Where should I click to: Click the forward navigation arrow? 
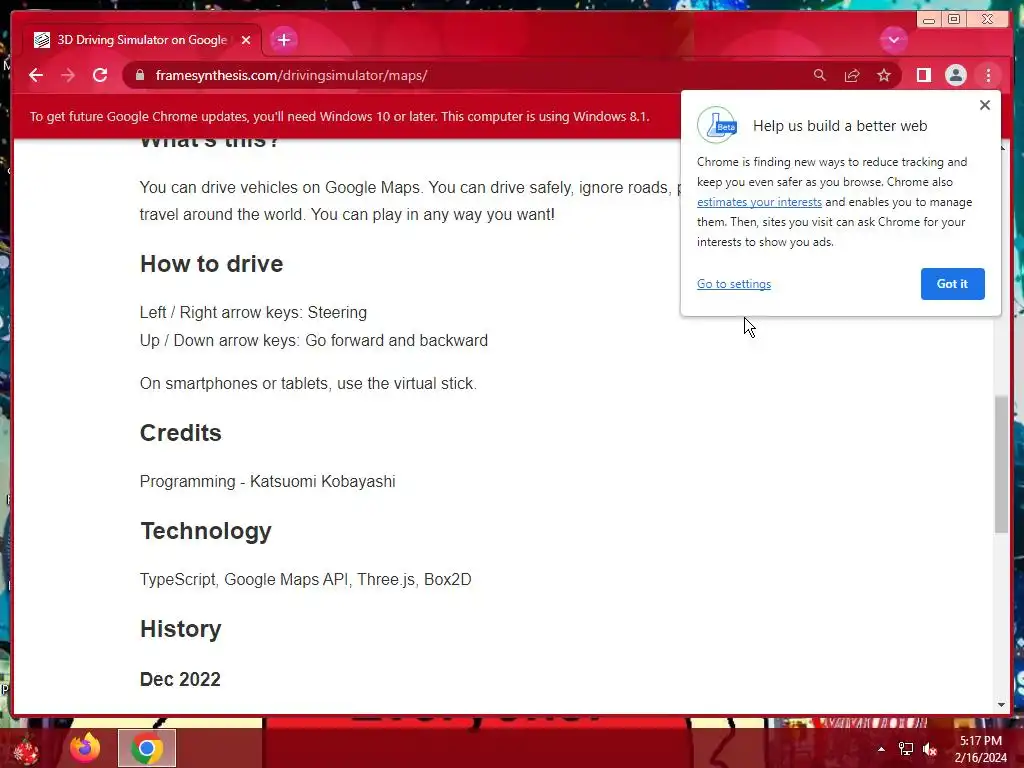[68, 75]
